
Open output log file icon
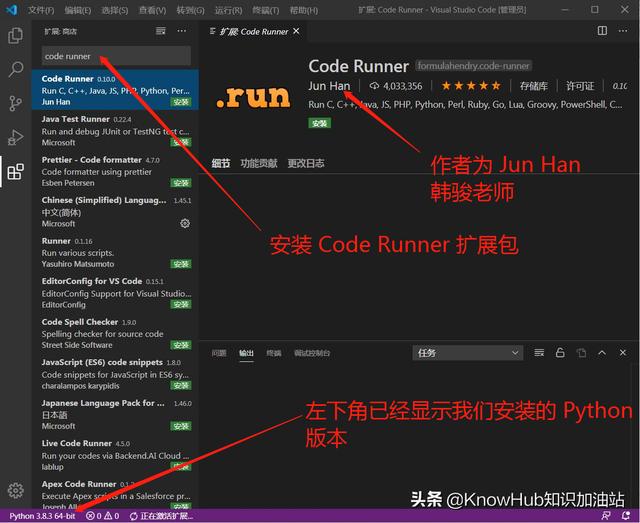coord(581,353)
